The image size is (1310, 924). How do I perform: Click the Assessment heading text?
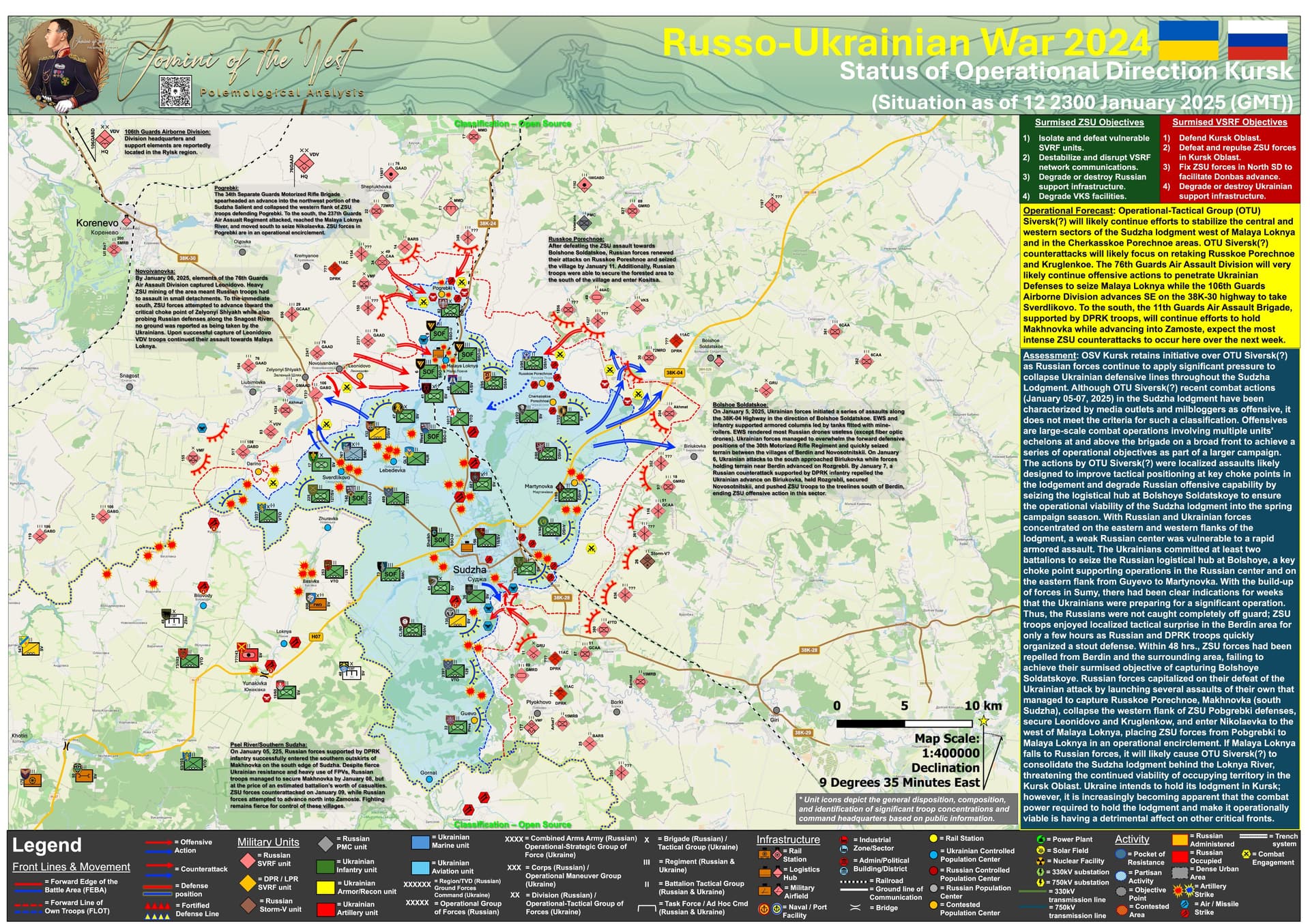click(x=1049, y=356)
